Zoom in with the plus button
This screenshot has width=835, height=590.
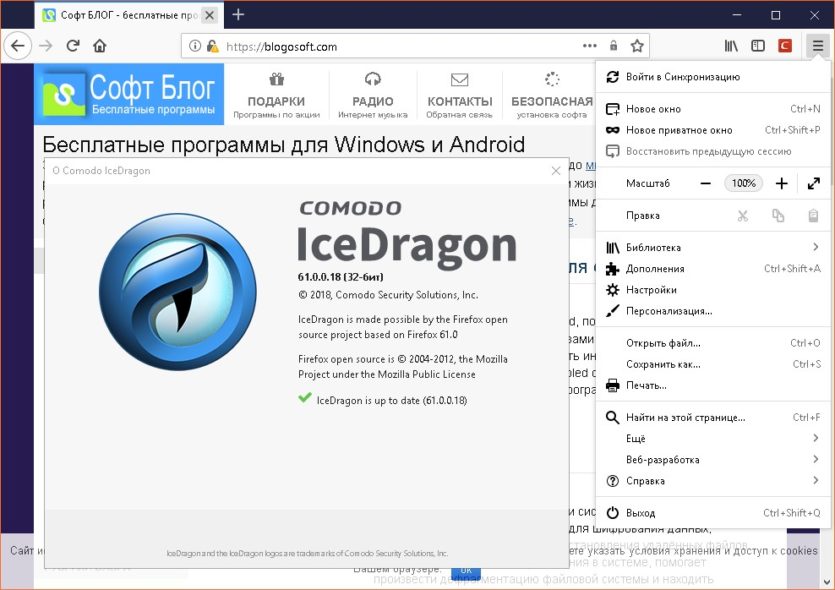[781, 184]
